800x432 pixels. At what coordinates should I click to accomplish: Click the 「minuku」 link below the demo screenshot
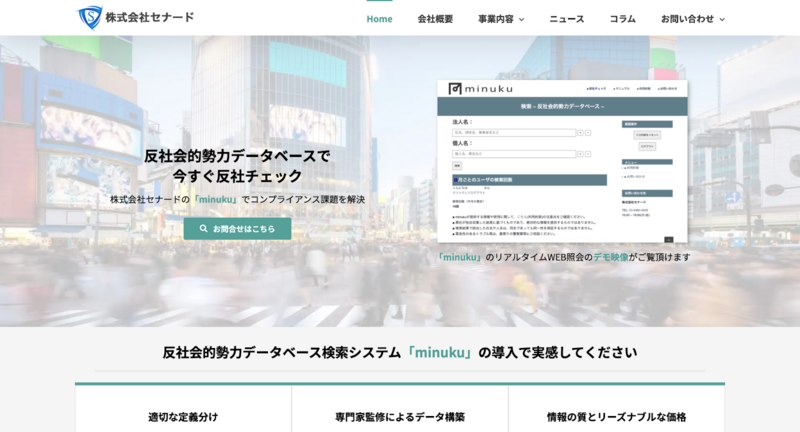click(459, 257)
